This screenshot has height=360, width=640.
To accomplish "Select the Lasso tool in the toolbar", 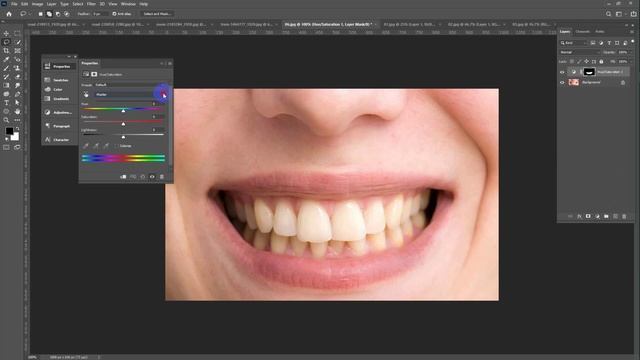I will click(x=6, y=42).
